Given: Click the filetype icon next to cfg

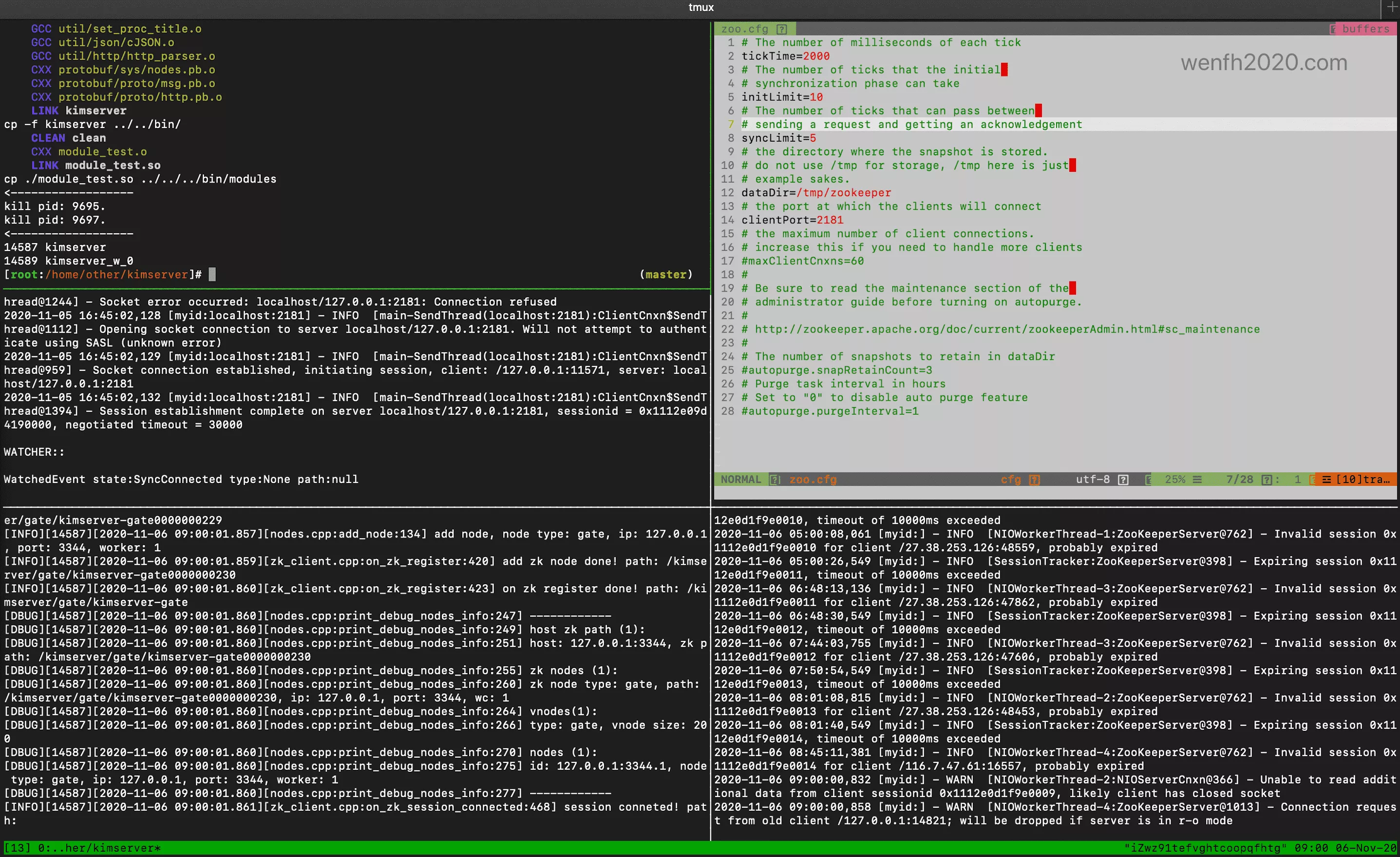Looking at the screenshot, I should click(1034, 480).
